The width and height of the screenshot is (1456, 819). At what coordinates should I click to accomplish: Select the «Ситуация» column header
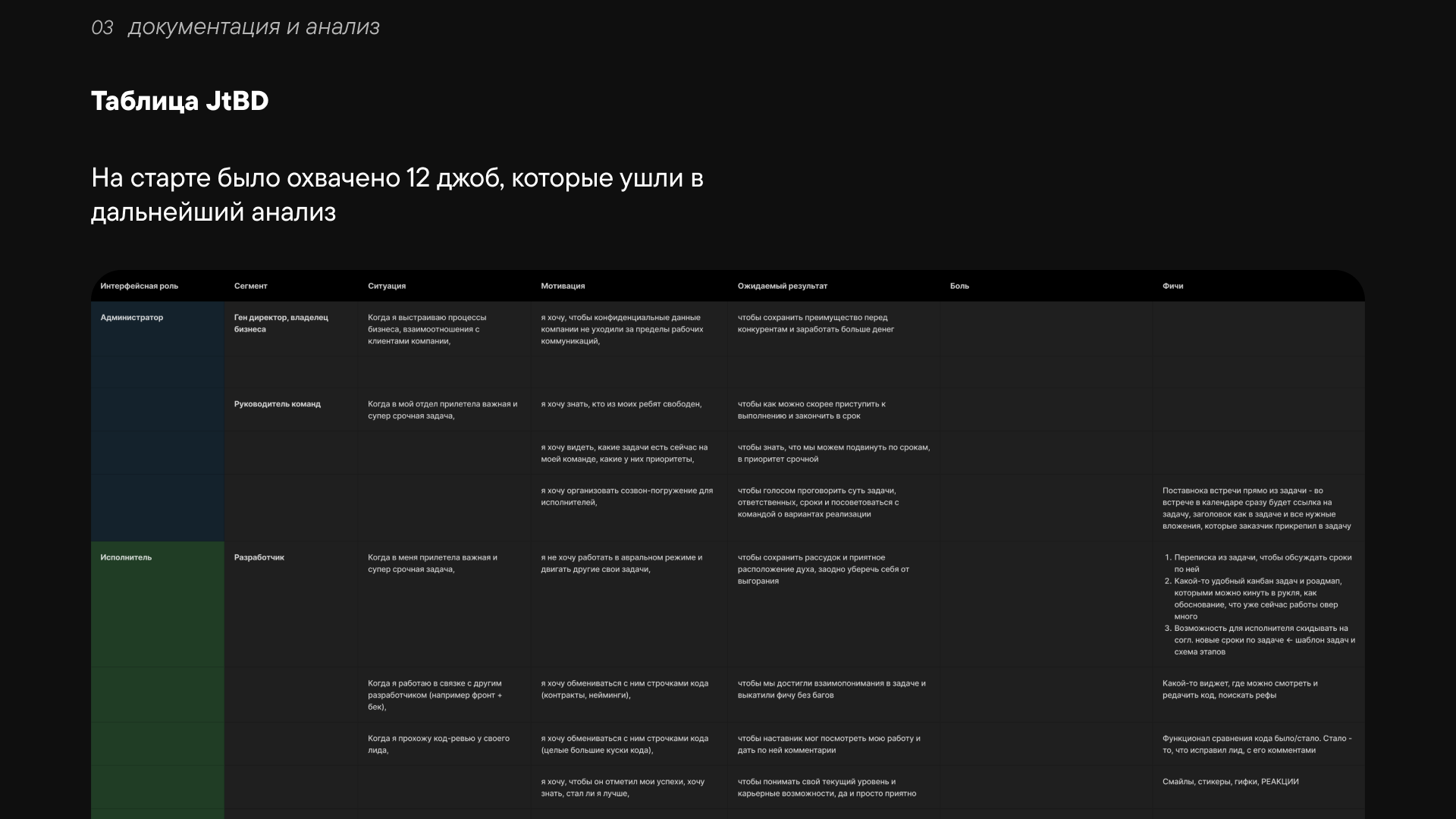[x=387, y=286]
